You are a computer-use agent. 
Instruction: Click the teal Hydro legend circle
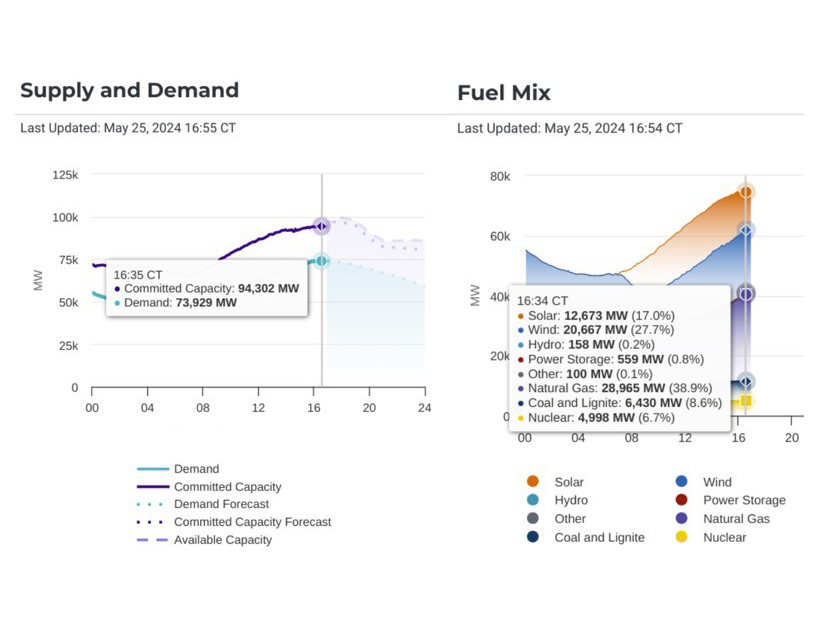tap(533, 500)
